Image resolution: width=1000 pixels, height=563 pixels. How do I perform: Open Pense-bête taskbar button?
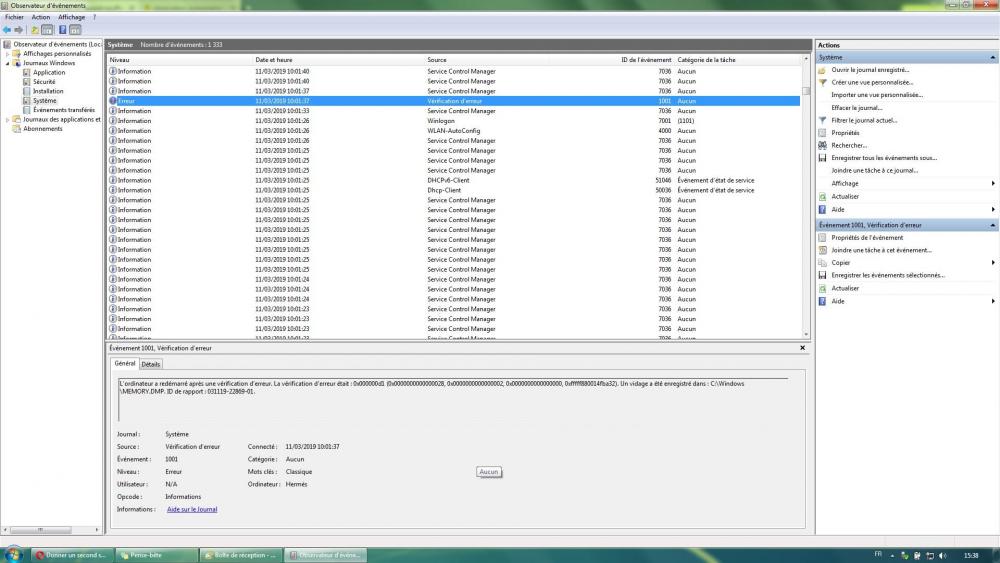pos(156,555)
